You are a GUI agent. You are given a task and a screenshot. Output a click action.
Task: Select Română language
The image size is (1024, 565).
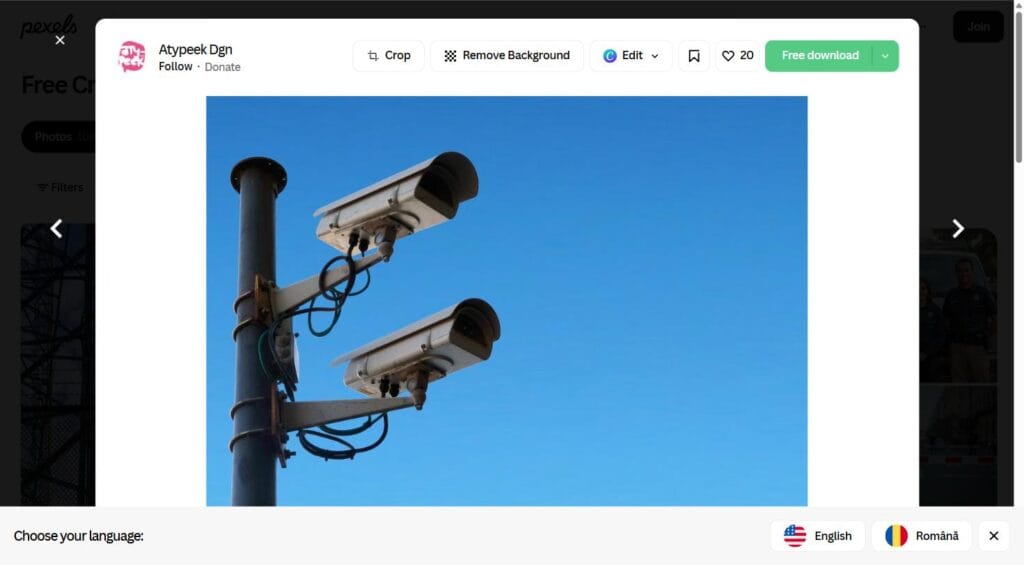[x=921, y=536]
